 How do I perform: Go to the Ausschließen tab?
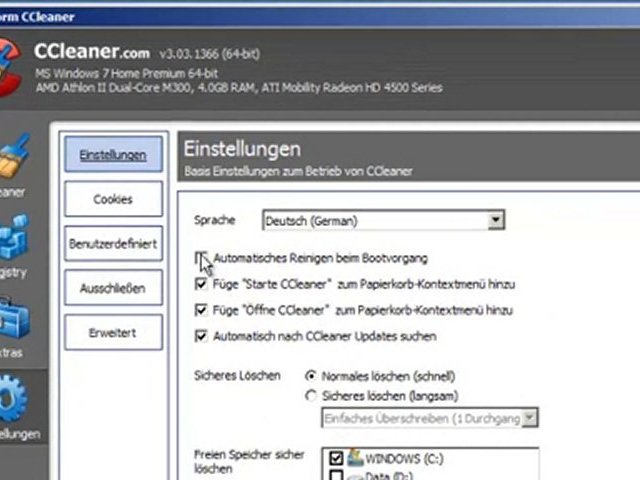(113, 289)
